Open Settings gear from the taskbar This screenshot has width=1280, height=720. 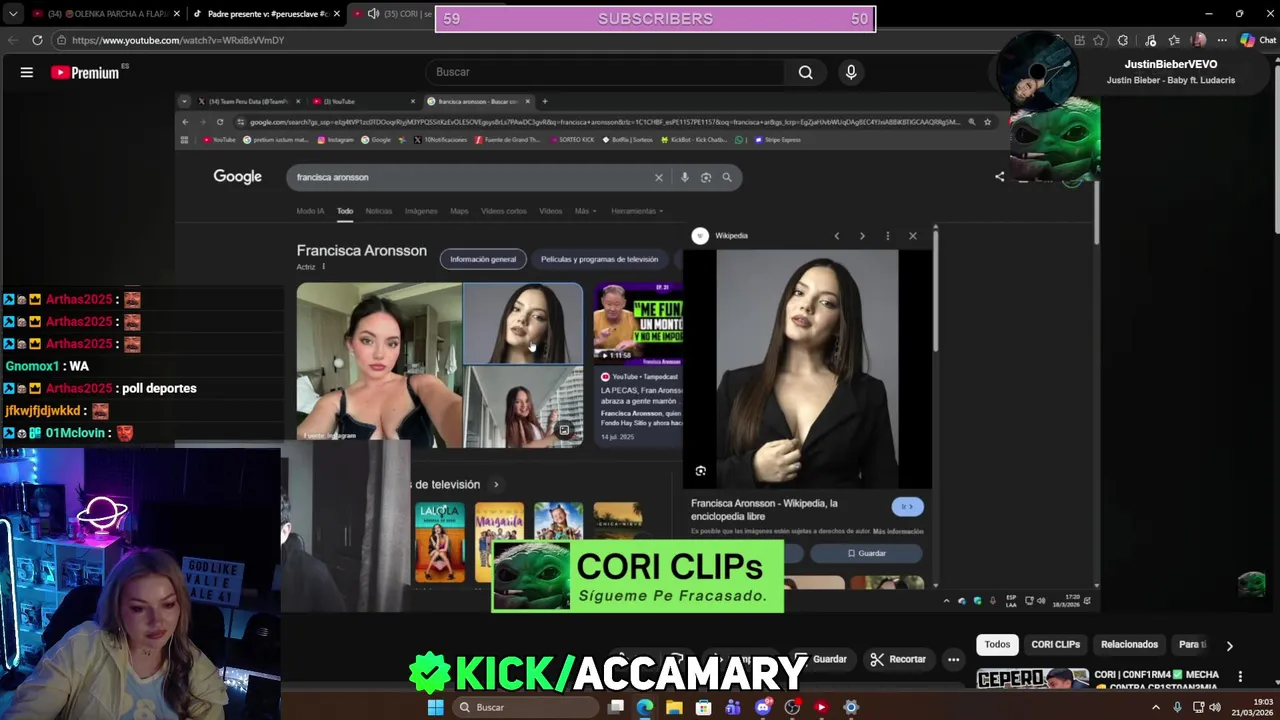click(x=851, y=707)
